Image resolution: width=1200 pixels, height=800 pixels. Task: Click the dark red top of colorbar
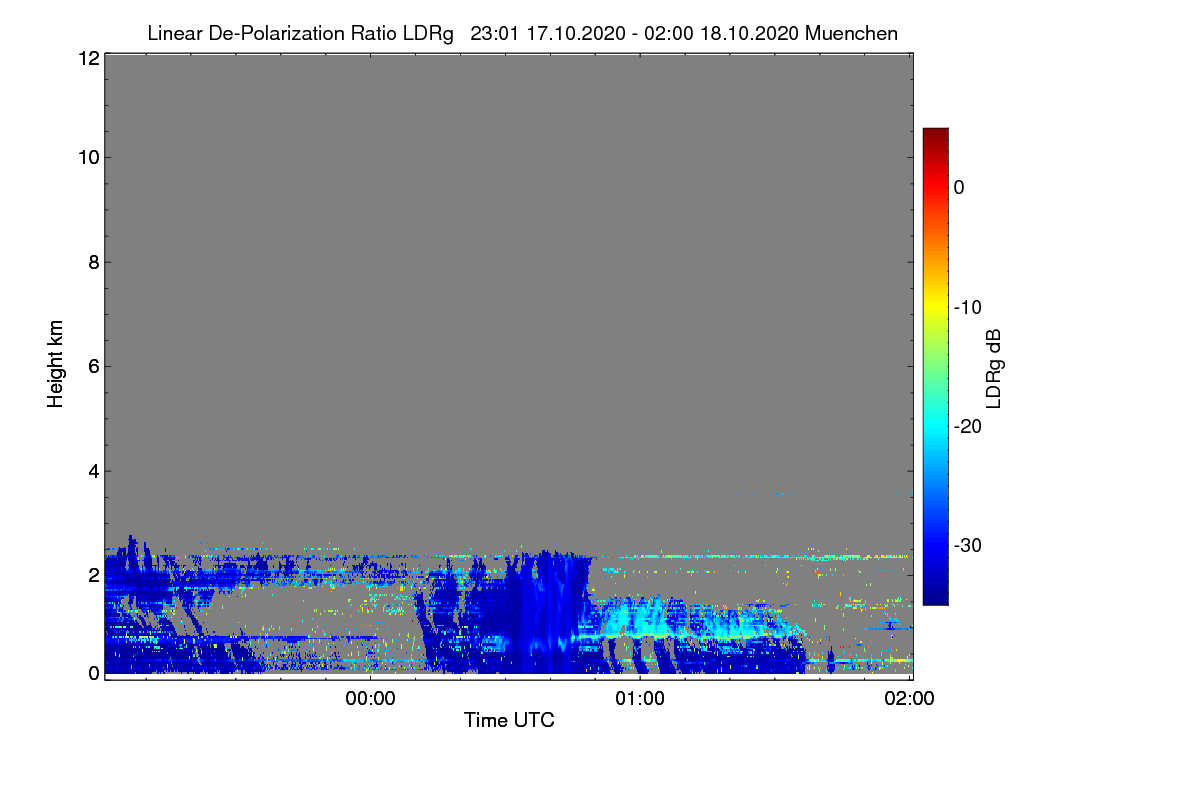935,136
